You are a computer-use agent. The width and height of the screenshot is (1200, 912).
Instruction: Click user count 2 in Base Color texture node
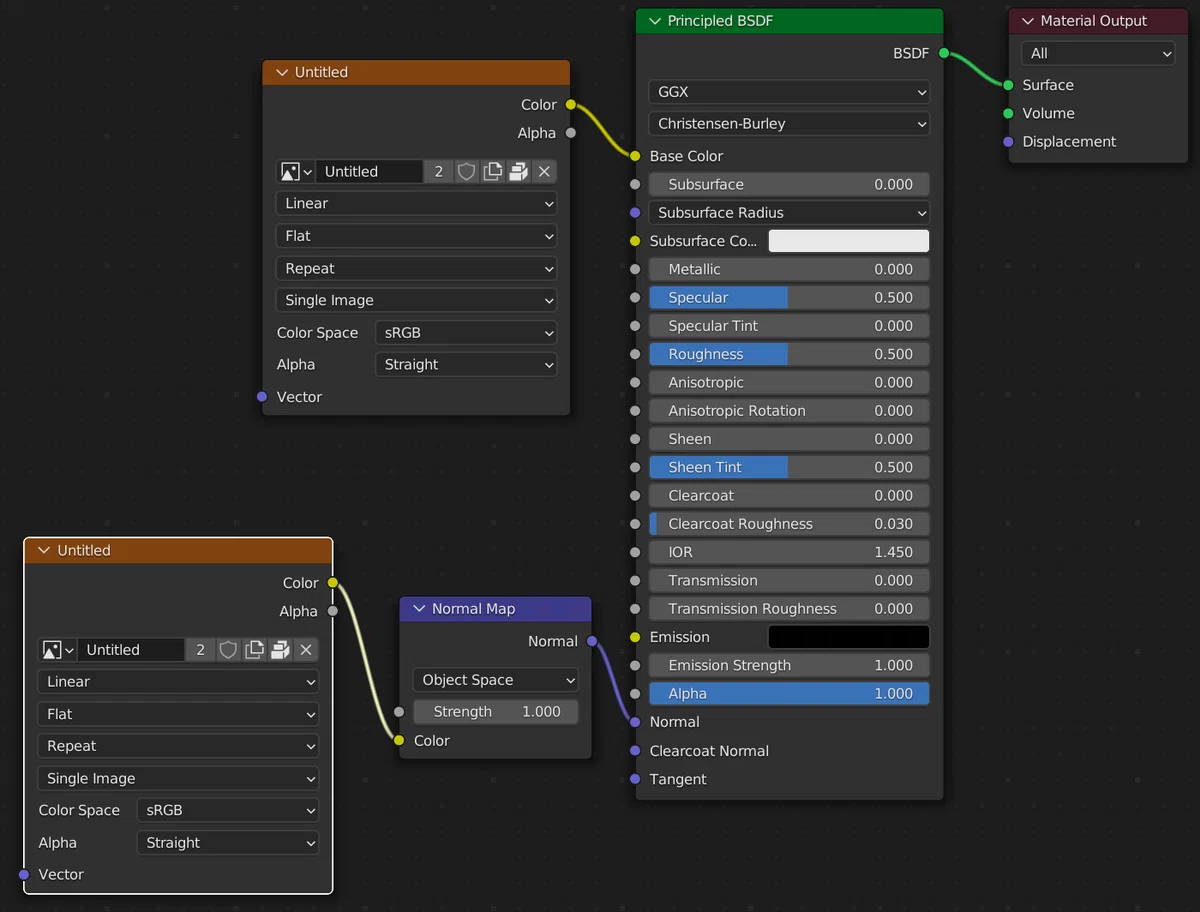(x=439, y=172)
